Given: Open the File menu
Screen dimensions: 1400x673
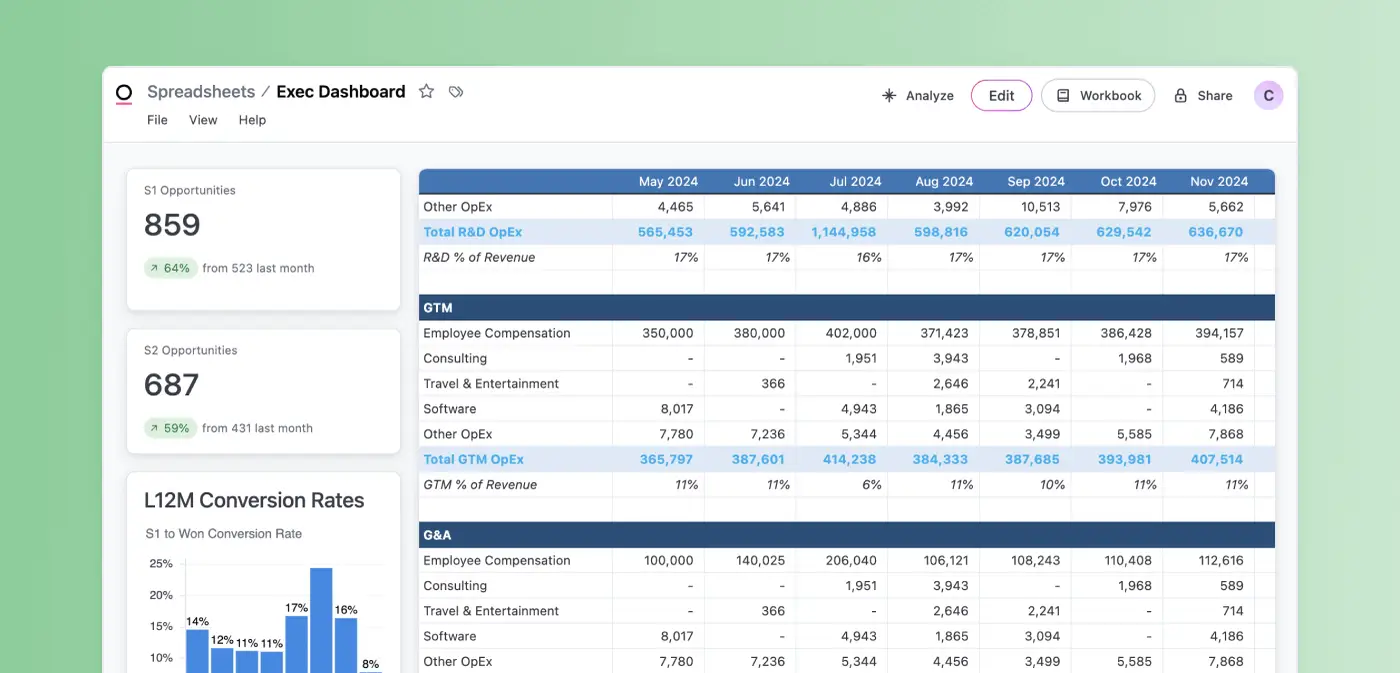Looking at the screenshot, I should point(157,120).
